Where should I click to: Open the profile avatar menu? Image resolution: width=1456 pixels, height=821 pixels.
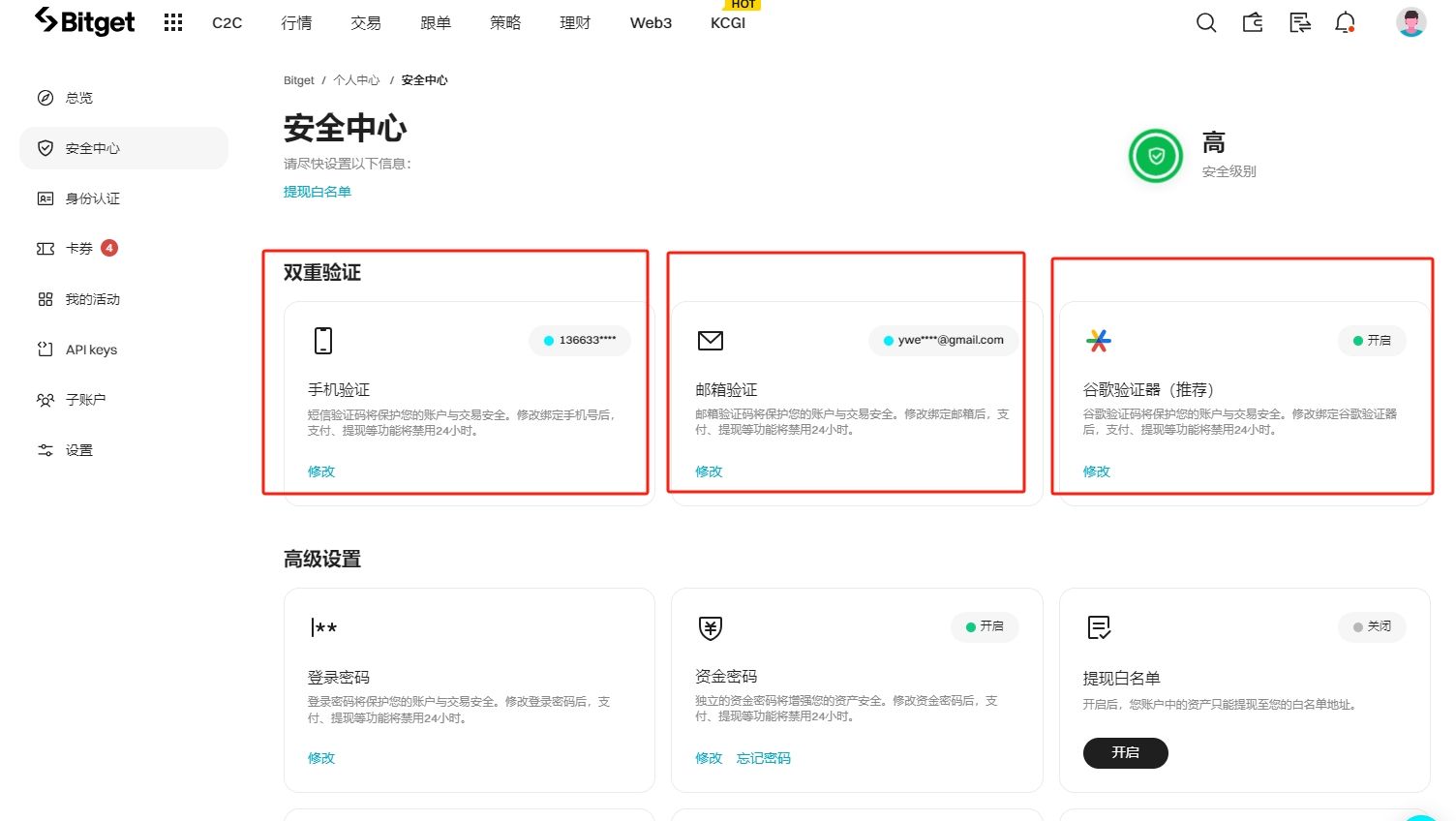1410,22
